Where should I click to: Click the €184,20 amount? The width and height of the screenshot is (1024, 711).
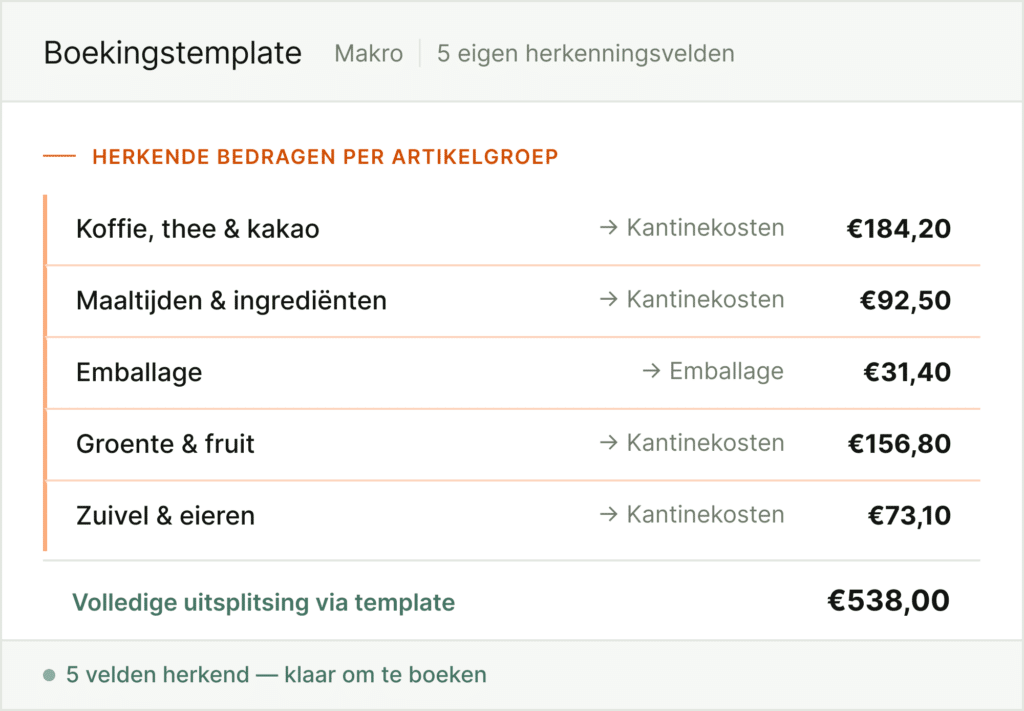[x=898, y=229]
